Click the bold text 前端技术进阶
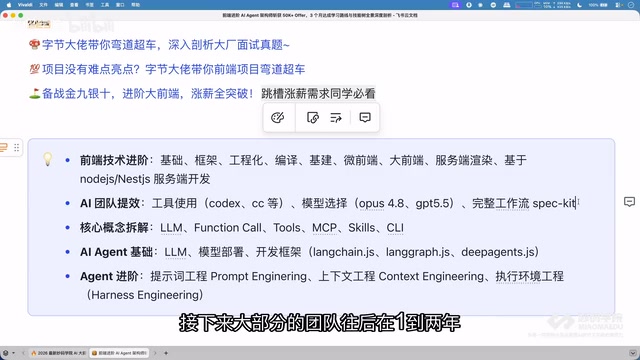 (x=114, y=160)
